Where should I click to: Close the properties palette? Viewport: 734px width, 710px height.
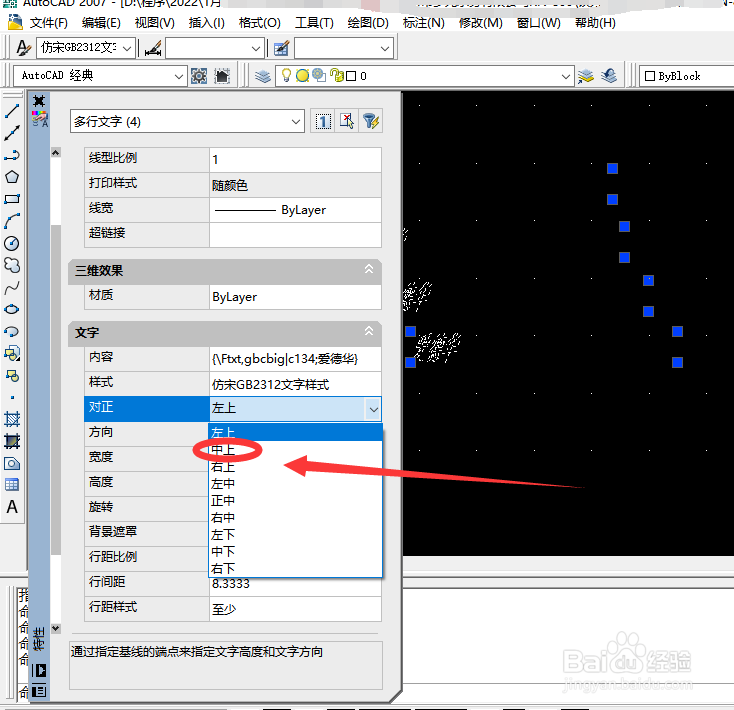pyautogui.click(x=39, y=101)
